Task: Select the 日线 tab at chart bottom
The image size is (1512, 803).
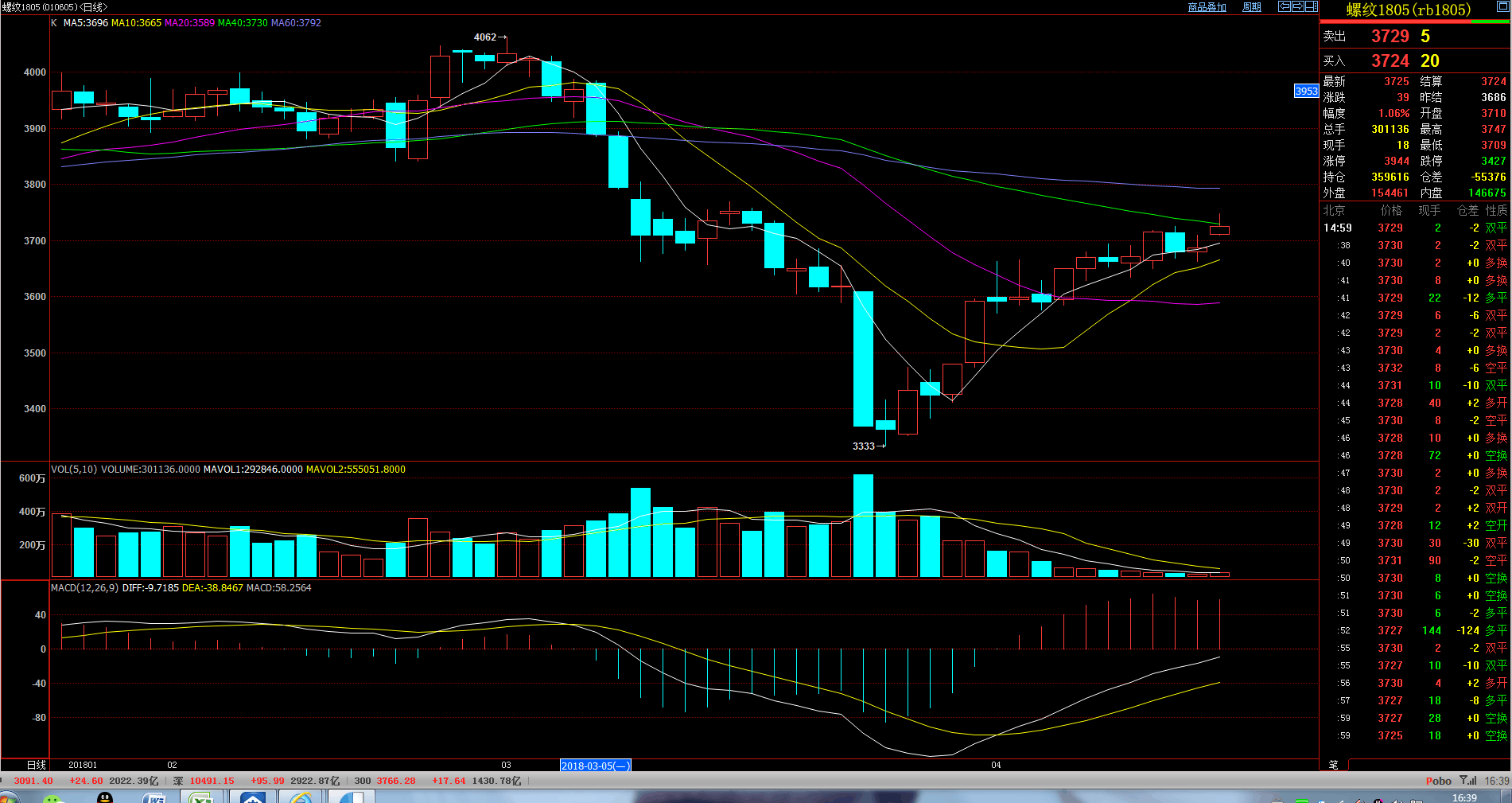Action: pyautogui.click(x=37, y=765)
